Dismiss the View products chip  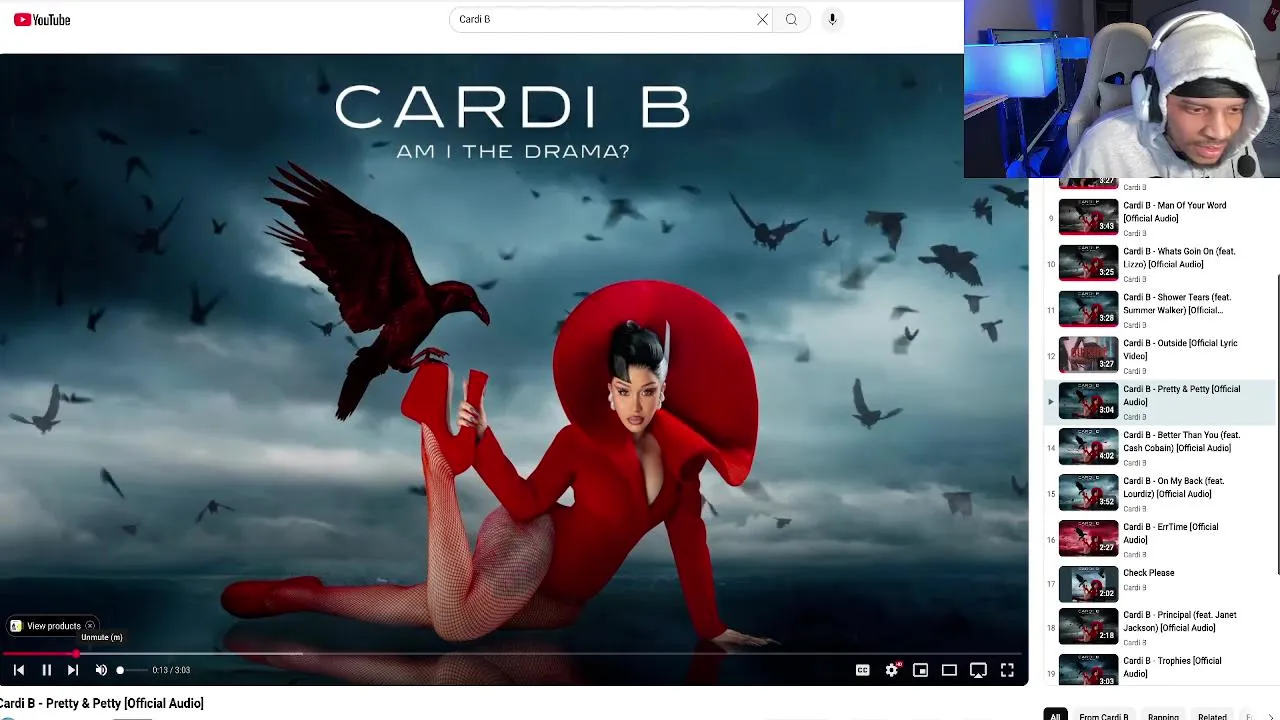90,626
